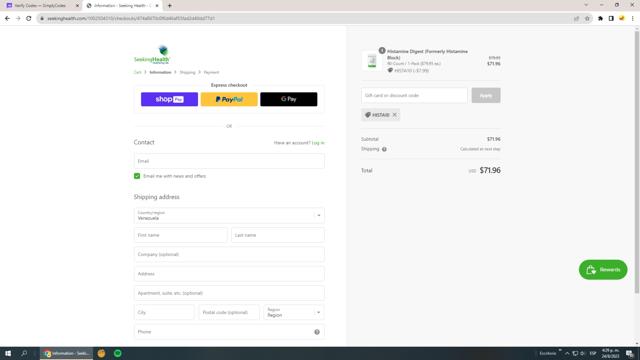Image resolution: width=640 pixels, height=360 pixels.
Task: Pay with Shop Pay express button
Action: (x=169, y=99)
